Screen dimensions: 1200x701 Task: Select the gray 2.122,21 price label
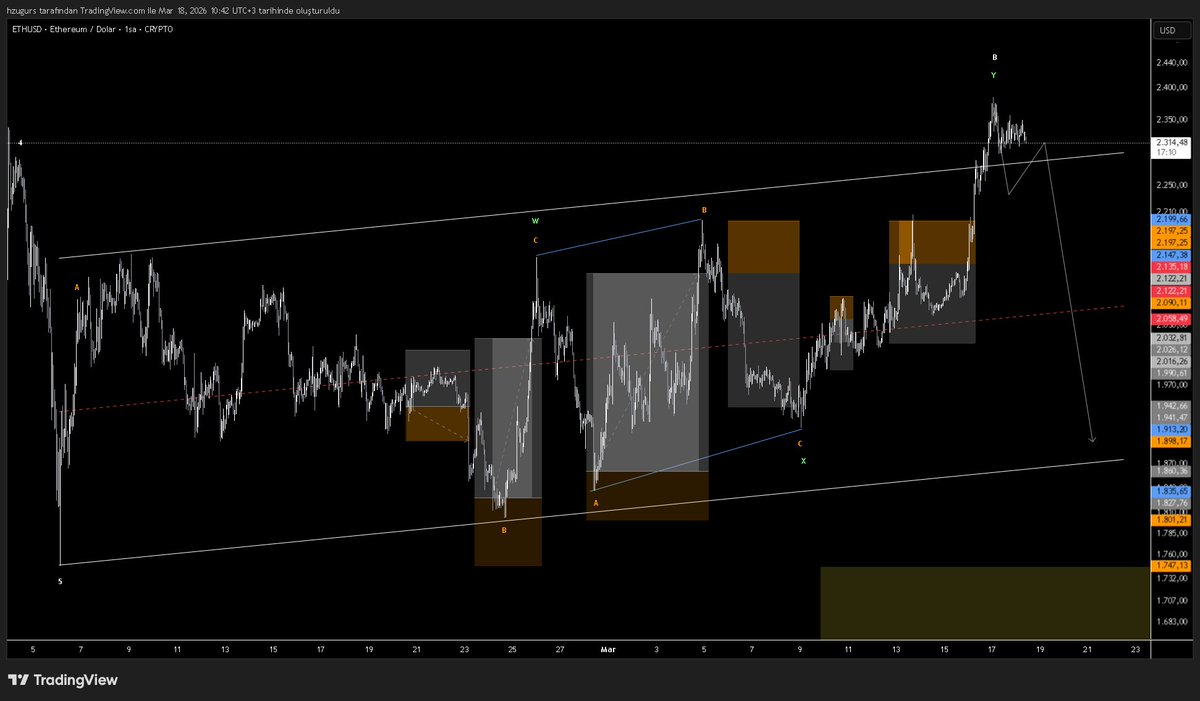click(x=1171, y=279)
